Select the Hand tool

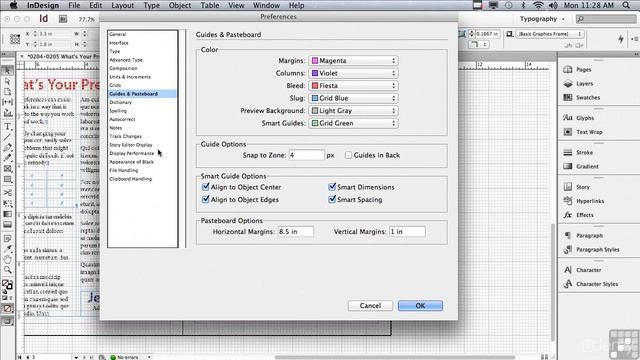click(x=7, y=259)
